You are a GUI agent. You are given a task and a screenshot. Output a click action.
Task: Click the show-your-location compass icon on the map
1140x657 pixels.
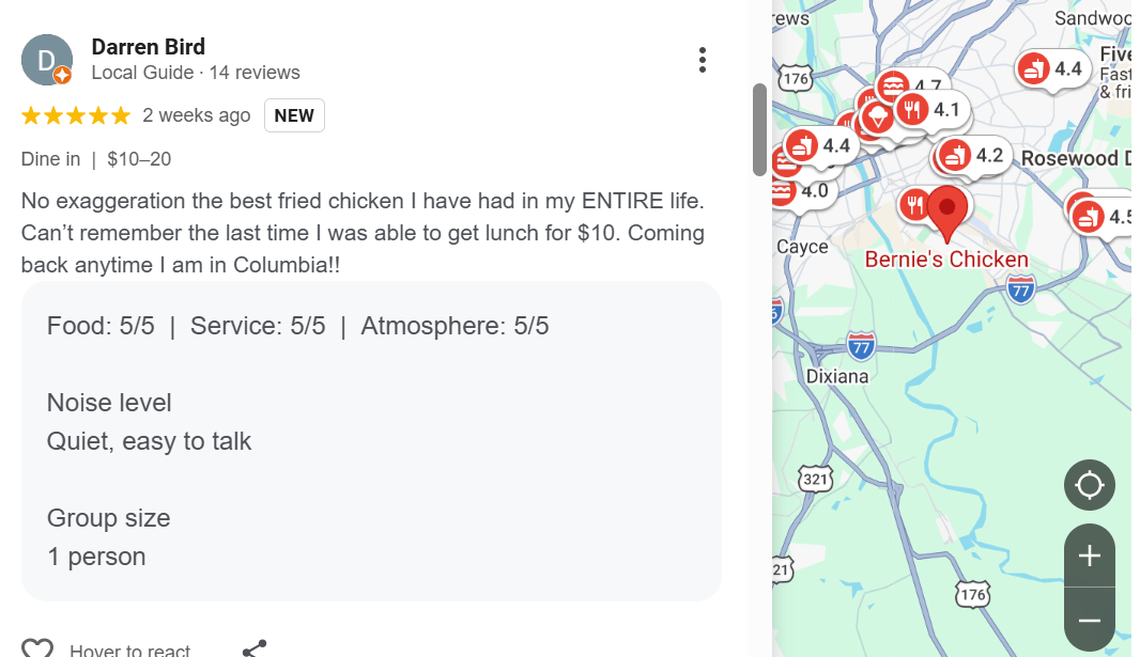tap(1089, 485)
